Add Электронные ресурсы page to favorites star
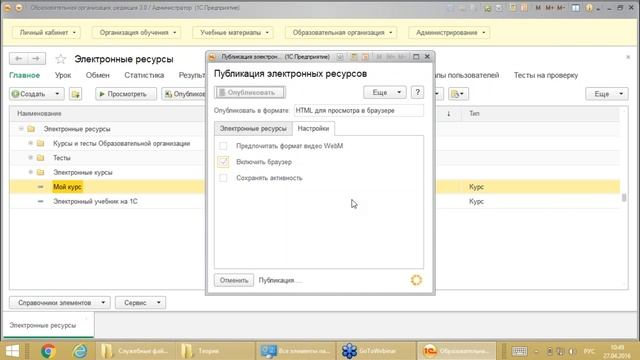 pos(61,59)
